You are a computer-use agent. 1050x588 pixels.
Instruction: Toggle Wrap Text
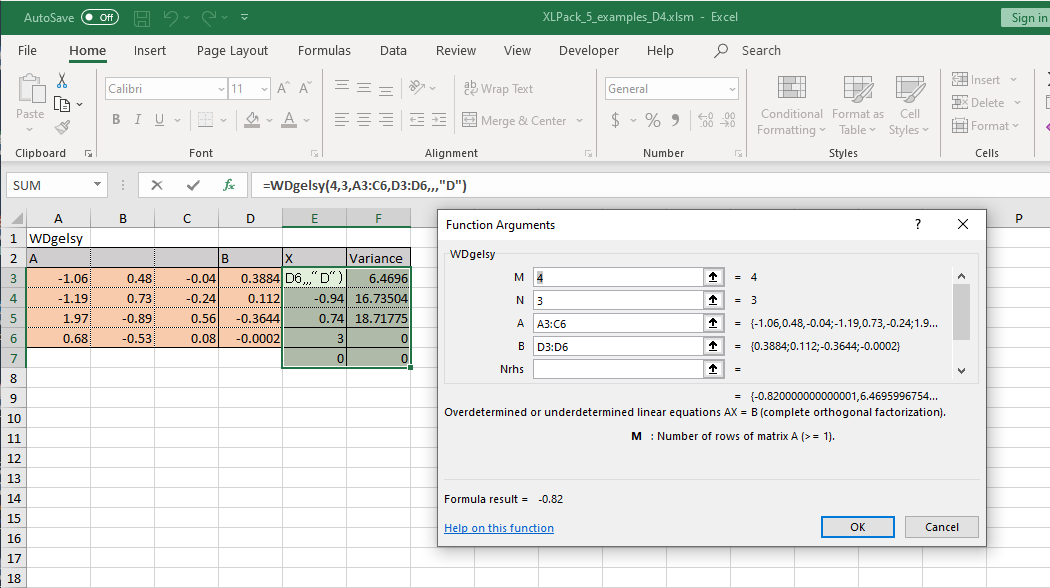point(498,88)
